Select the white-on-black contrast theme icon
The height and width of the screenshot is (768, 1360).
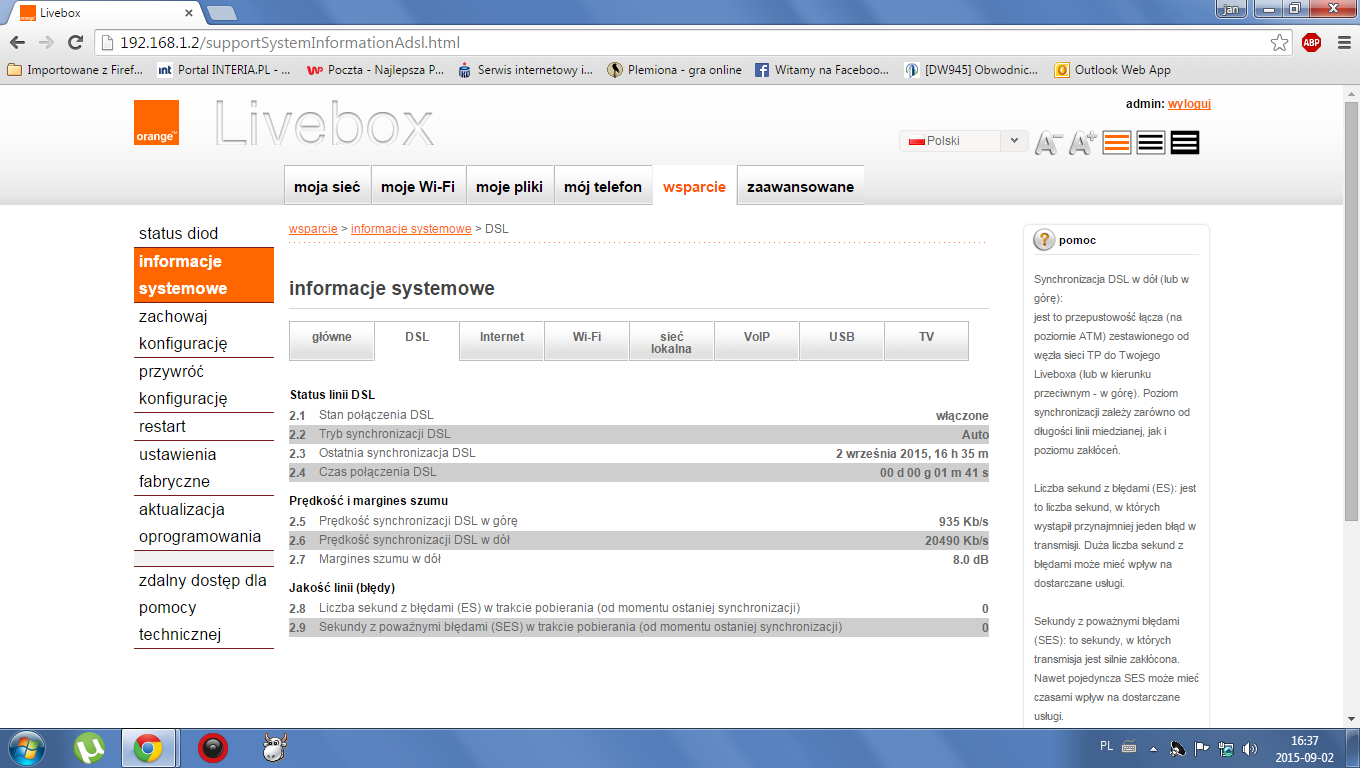point(1185,143)
